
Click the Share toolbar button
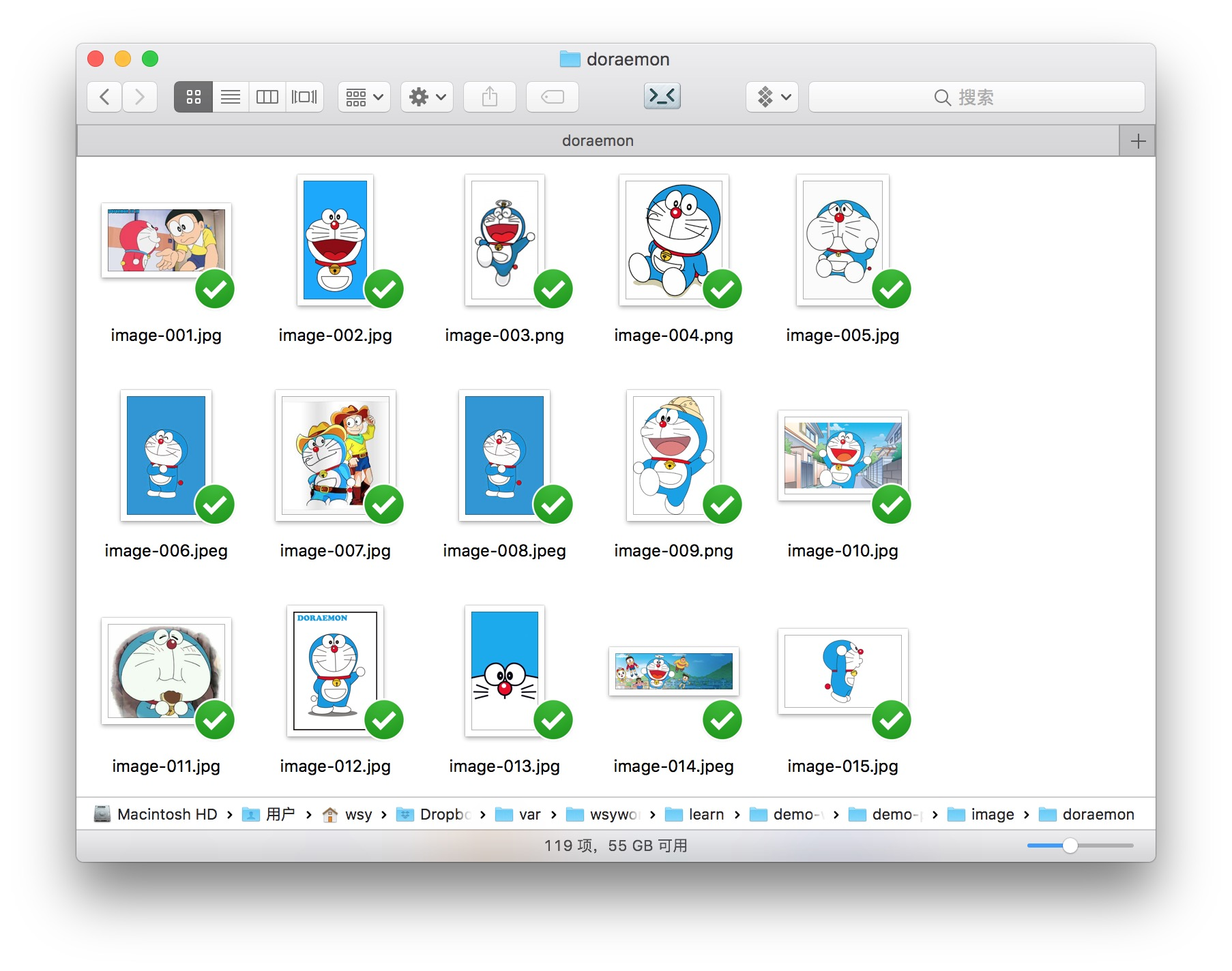490,97
